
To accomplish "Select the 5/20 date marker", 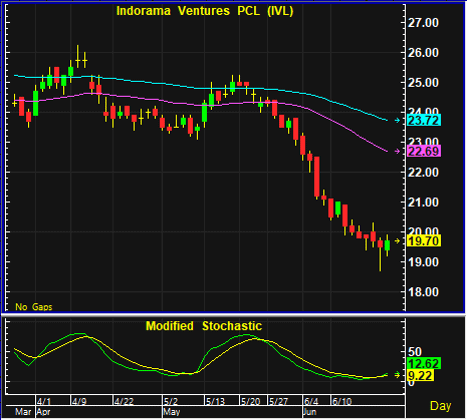I will 250,401.
